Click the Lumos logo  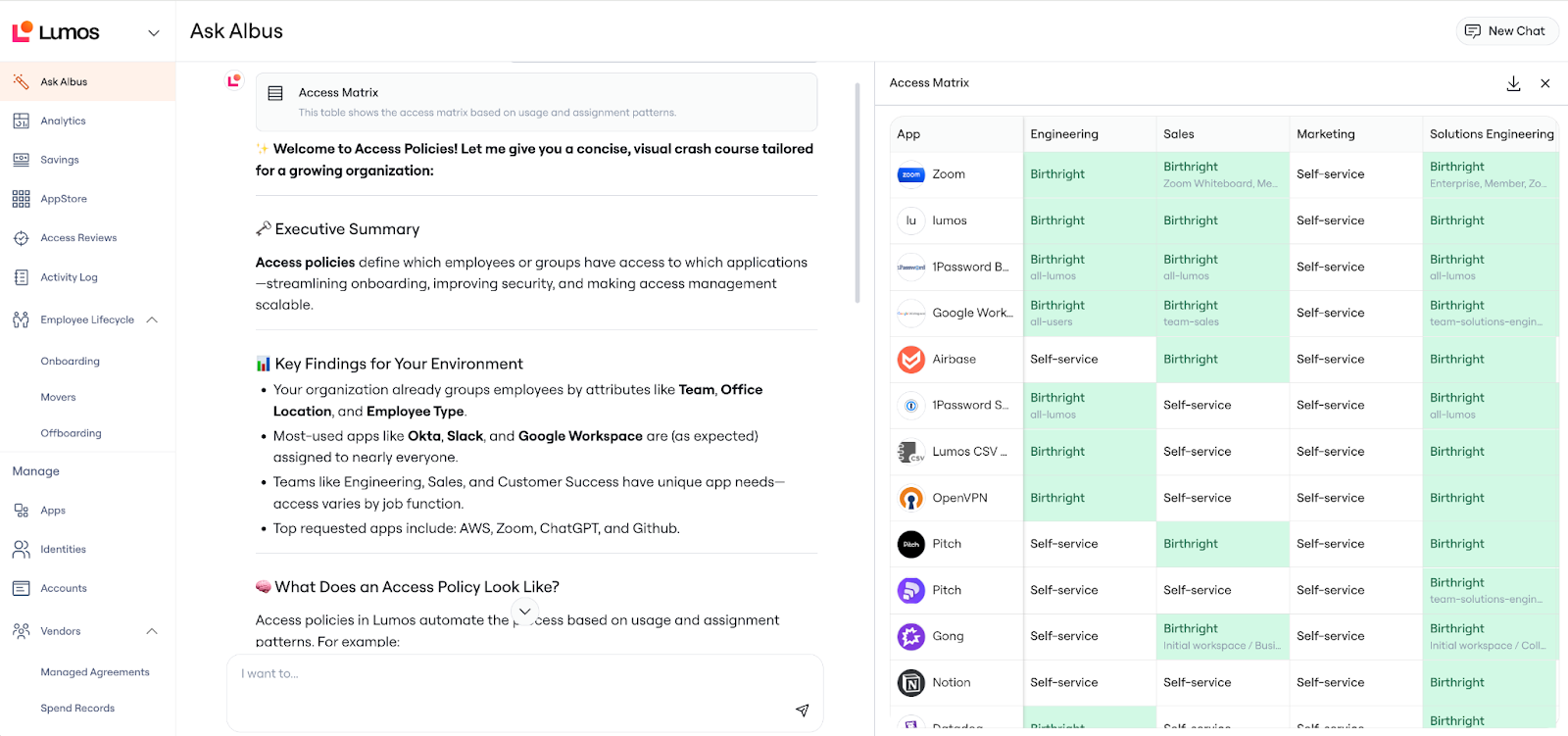(56, 31)
